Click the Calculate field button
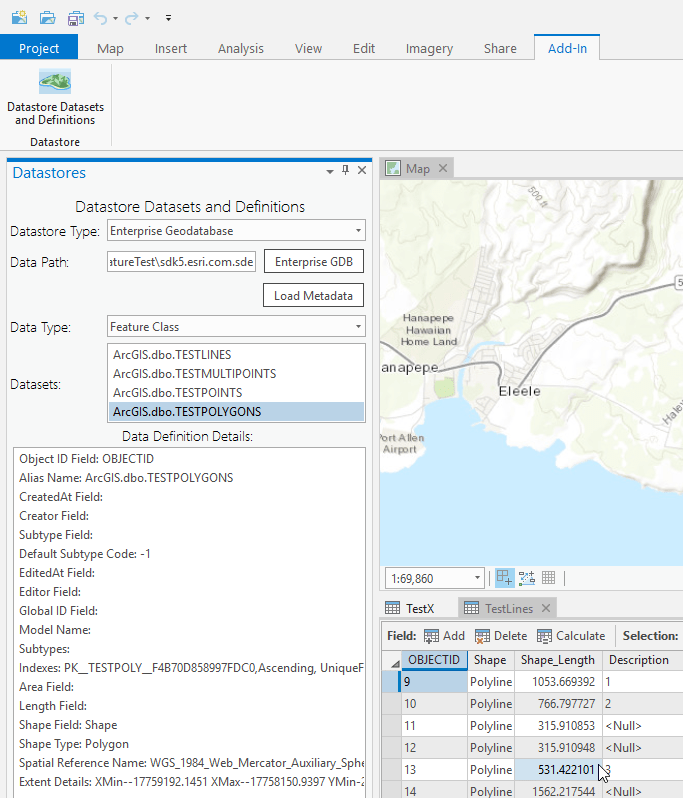 click(x=570, y=635)
